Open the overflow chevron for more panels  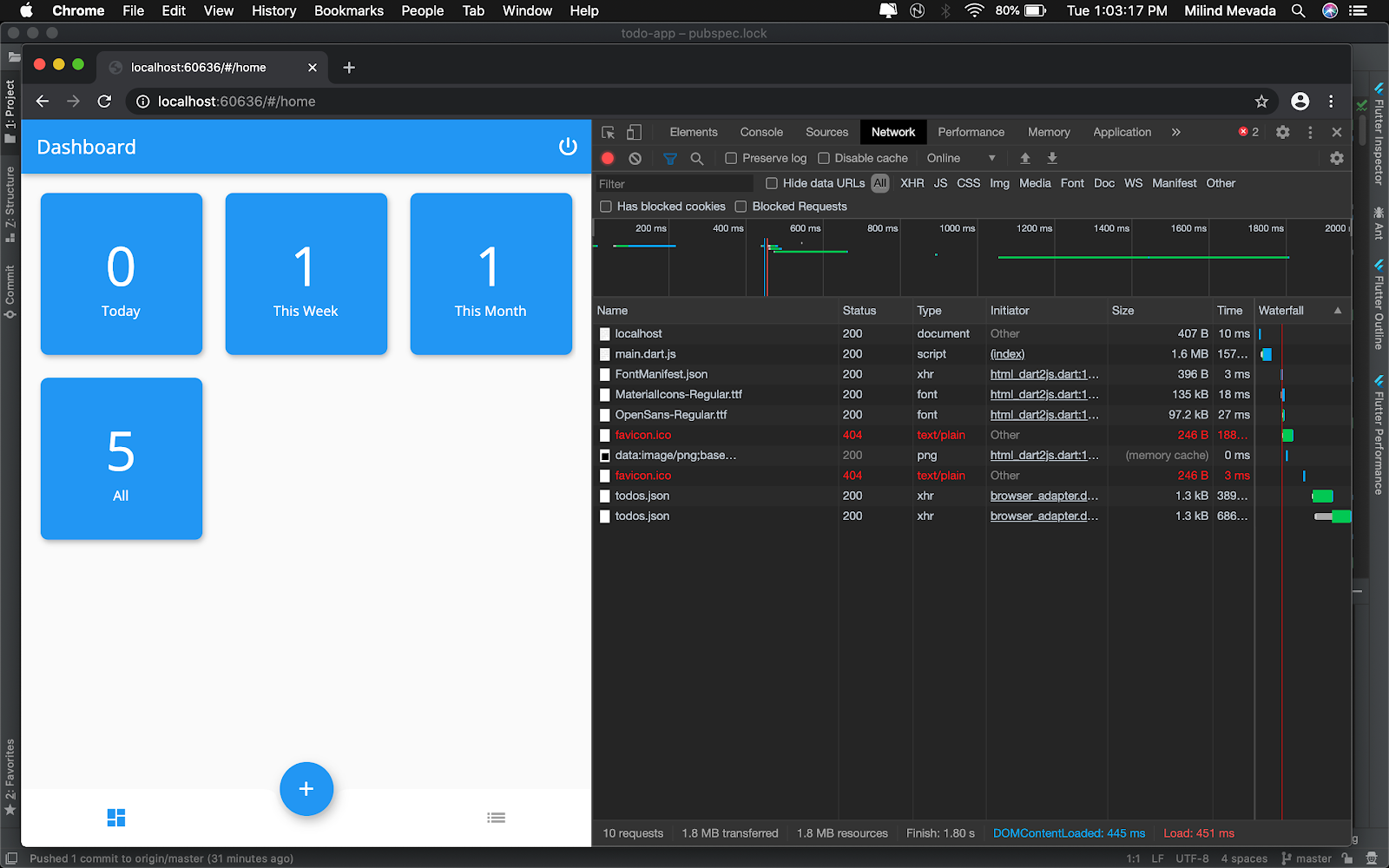(1176, 132)
